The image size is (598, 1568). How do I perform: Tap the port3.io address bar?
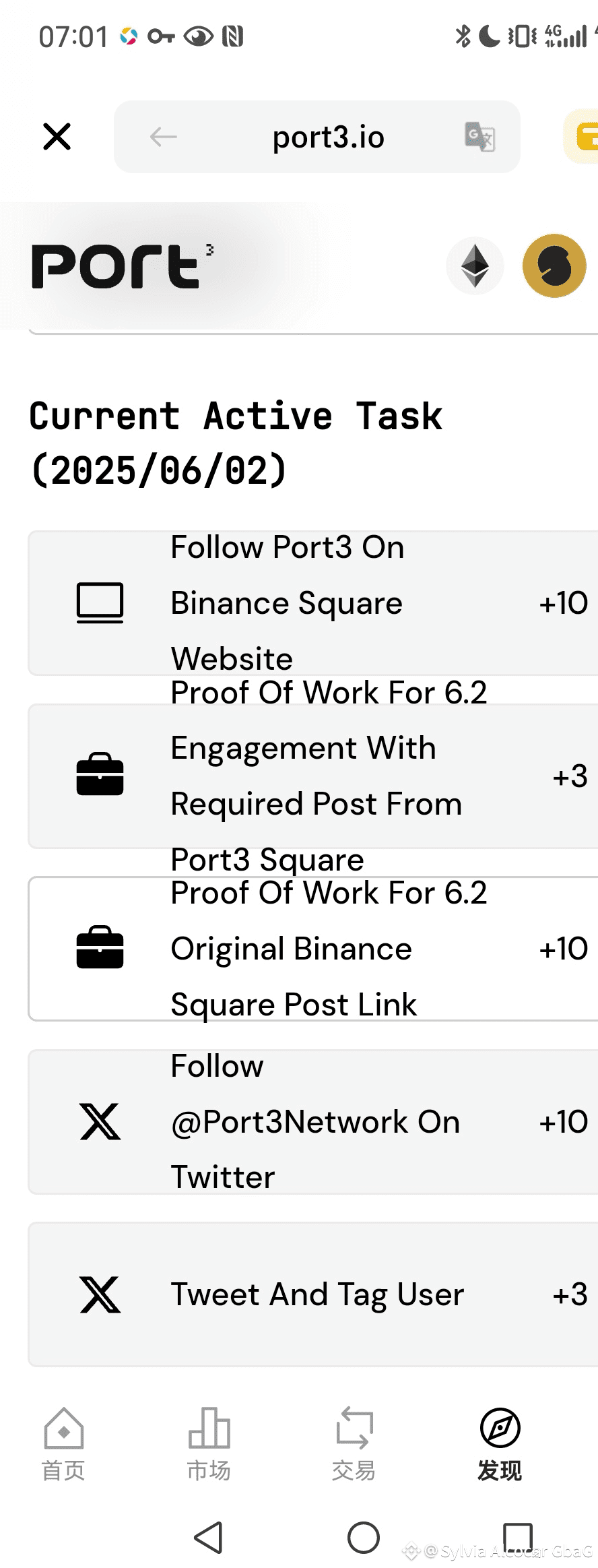pyautogui.click(x=317, y=137)
